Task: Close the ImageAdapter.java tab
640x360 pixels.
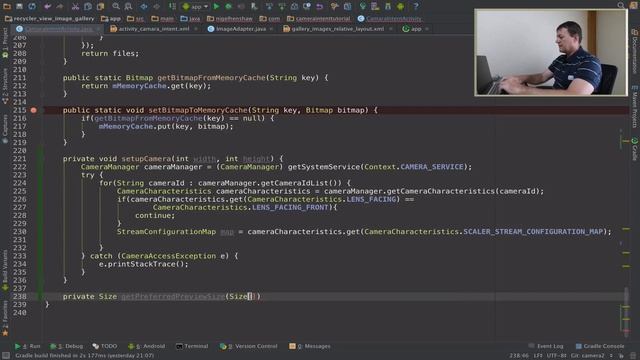Action: pos(271,29)
